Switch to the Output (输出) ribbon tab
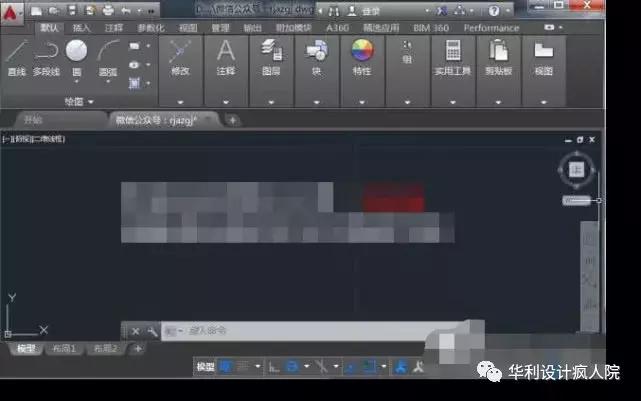The height and width of the screenshot is (401, 641). pyautogui.click(x=252, y=28)
